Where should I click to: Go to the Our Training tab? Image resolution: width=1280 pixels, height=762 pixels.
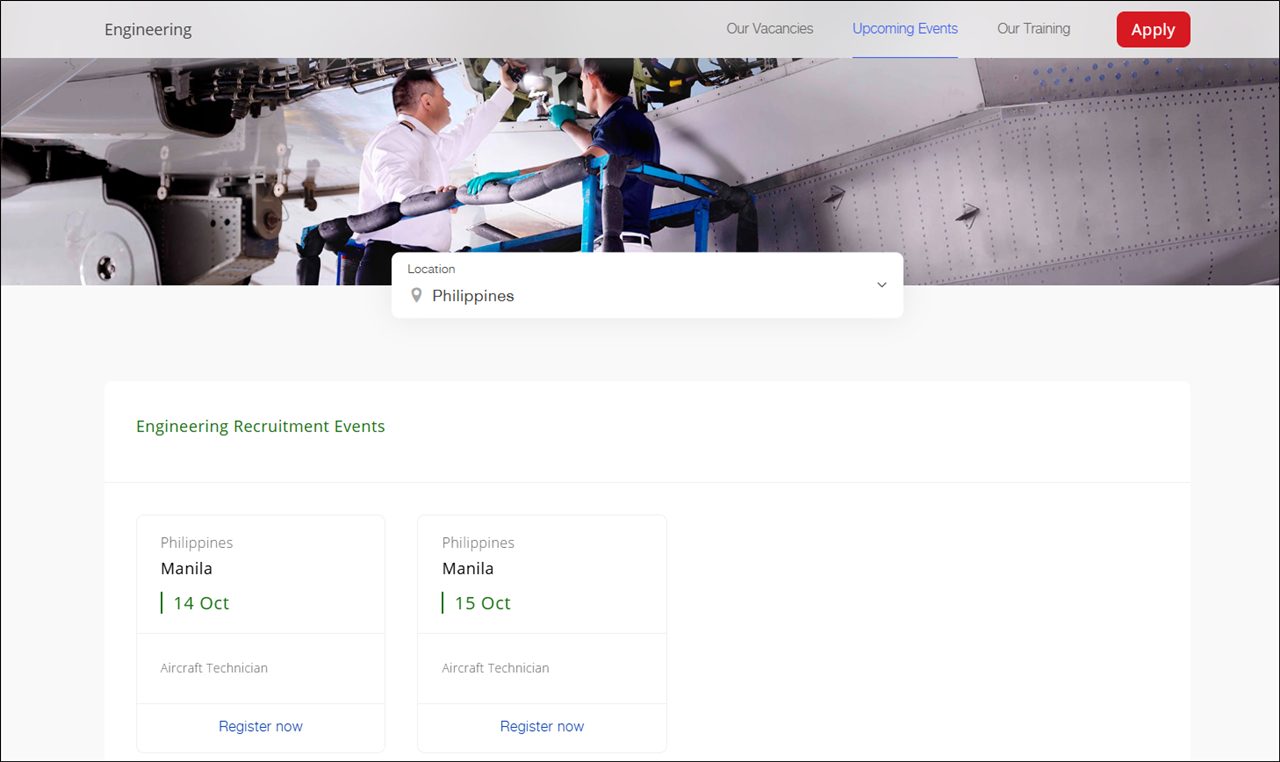tap(1033, 29)
